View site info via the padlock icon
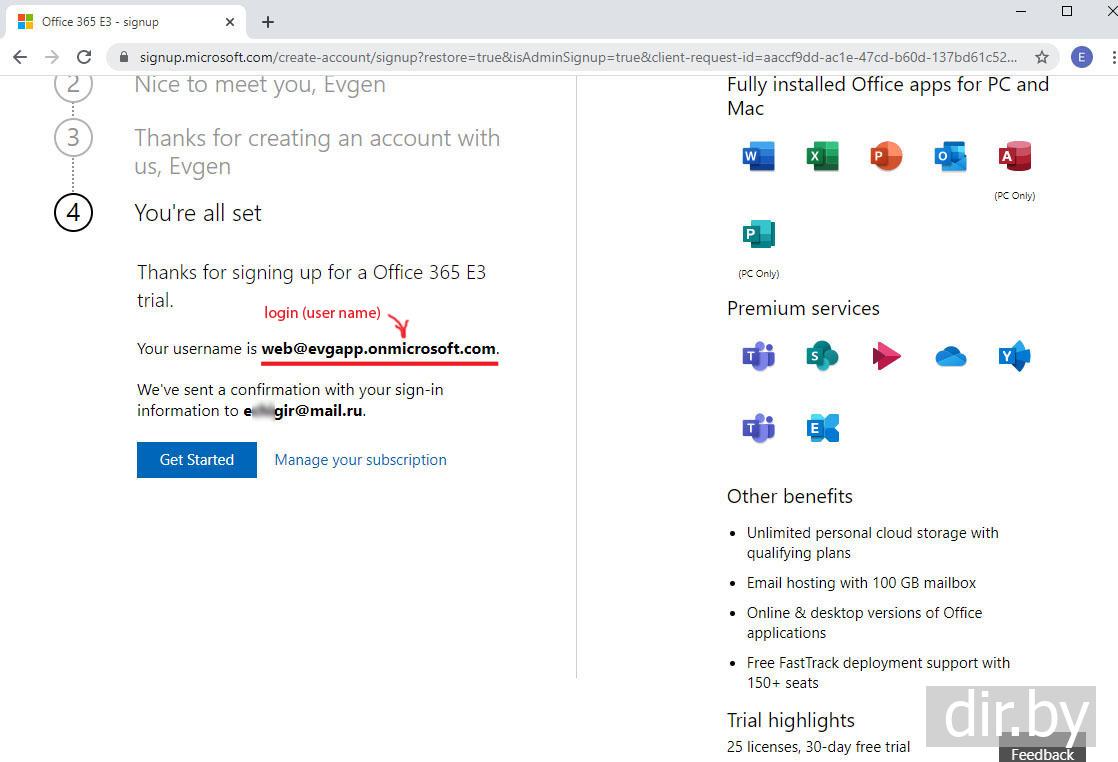The height and width of the screenshot is (762, 1118). tap(124, 57)
